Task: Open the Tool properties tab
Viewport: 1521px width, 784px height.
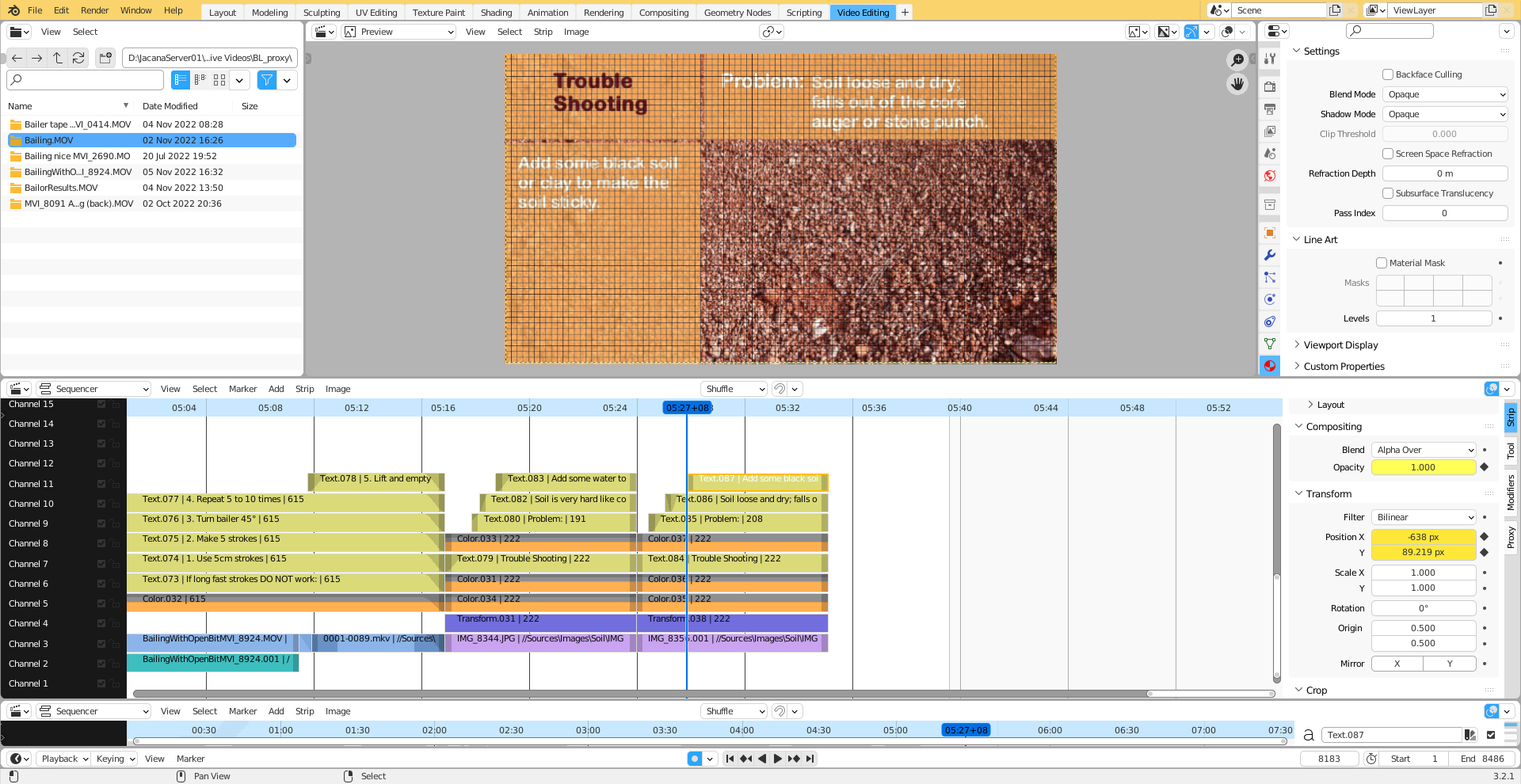Action: (x=1270, y=59)
